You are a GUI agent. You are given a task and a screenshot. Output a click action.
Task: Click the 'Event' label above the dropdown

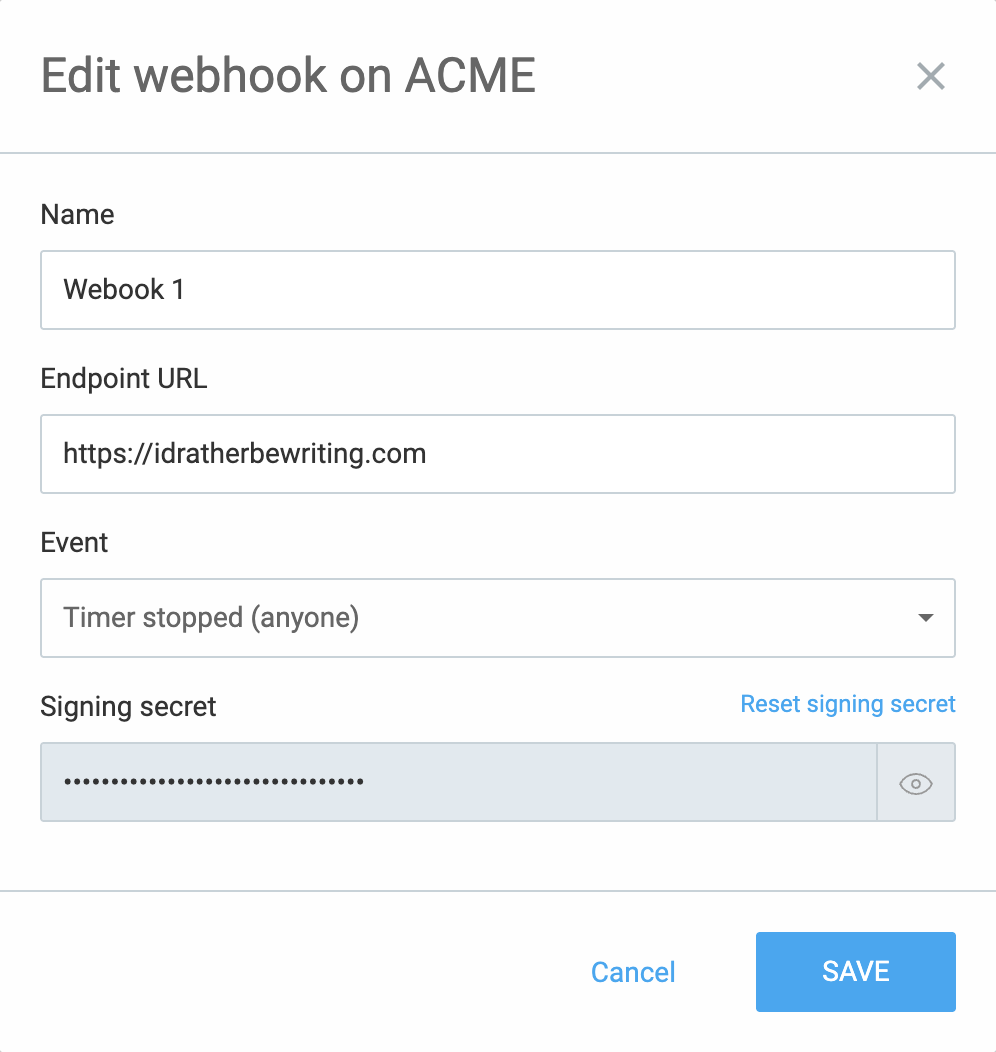click(x=74, y=543)
